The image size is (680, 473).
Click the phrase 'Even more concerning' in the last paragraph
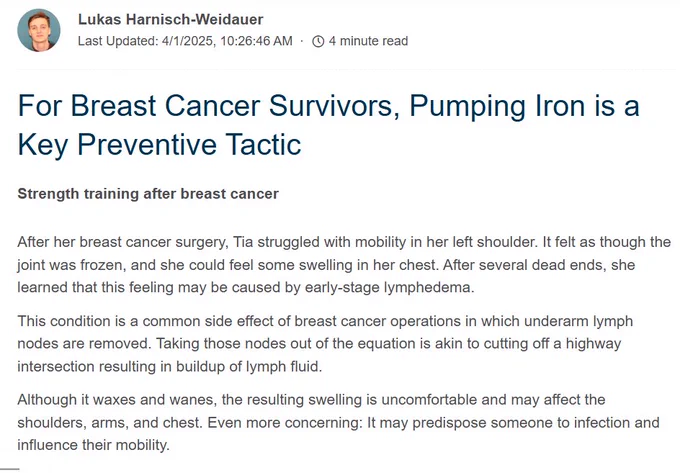tap(284, 423)
